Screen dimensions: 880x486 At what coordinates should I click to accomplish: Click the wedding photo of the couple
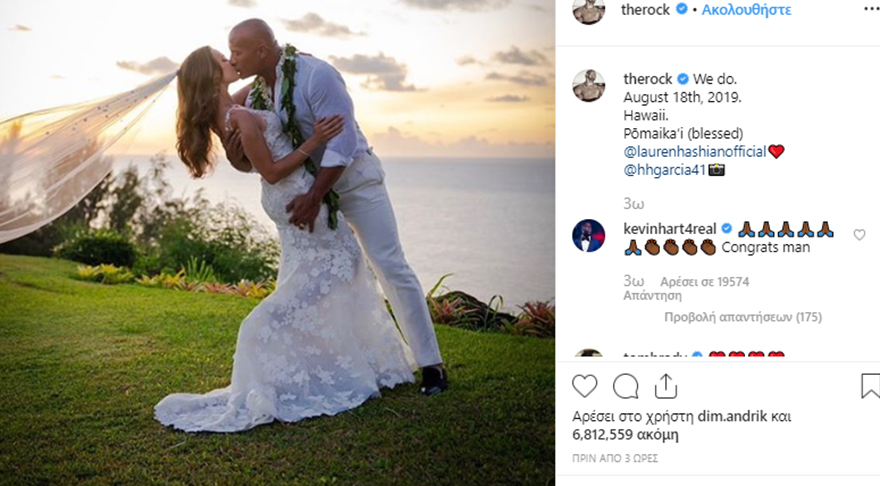coord(277,243)
